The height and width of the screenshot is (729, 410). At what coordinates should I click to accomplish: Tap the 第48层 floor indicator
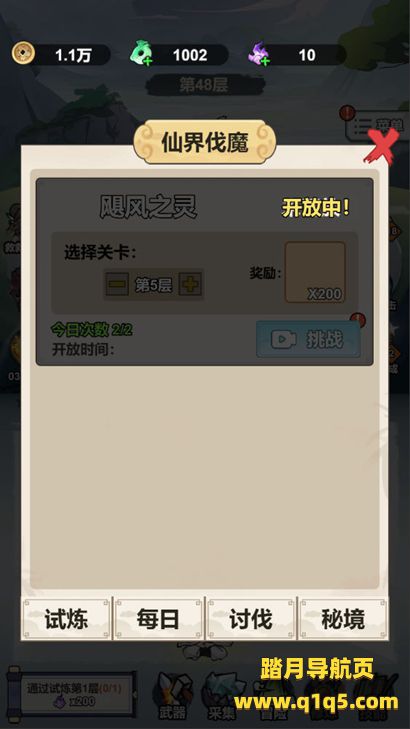click(x=204, y=86)
